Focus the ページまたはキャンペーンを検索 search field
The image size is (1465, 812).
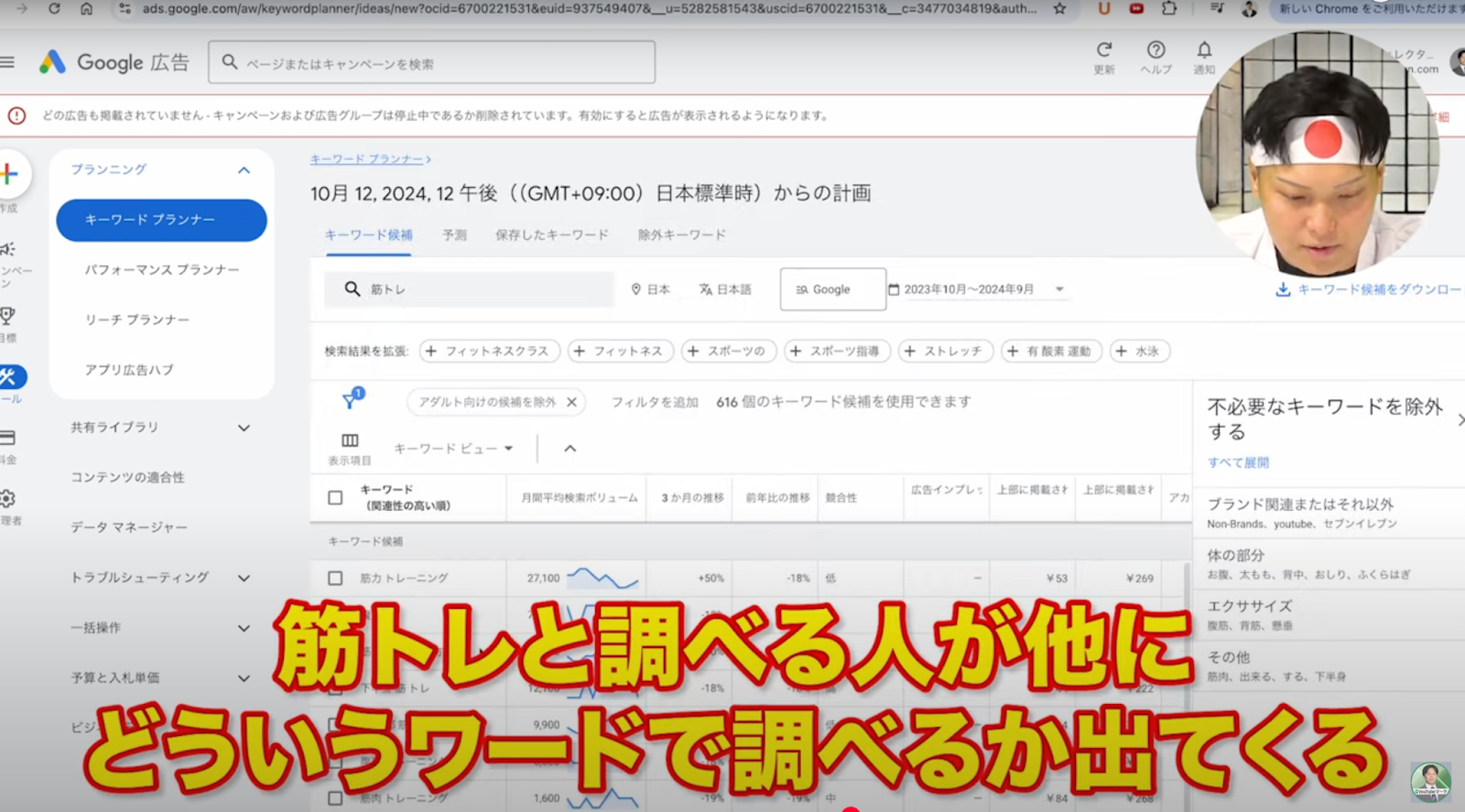click(431, 62)
